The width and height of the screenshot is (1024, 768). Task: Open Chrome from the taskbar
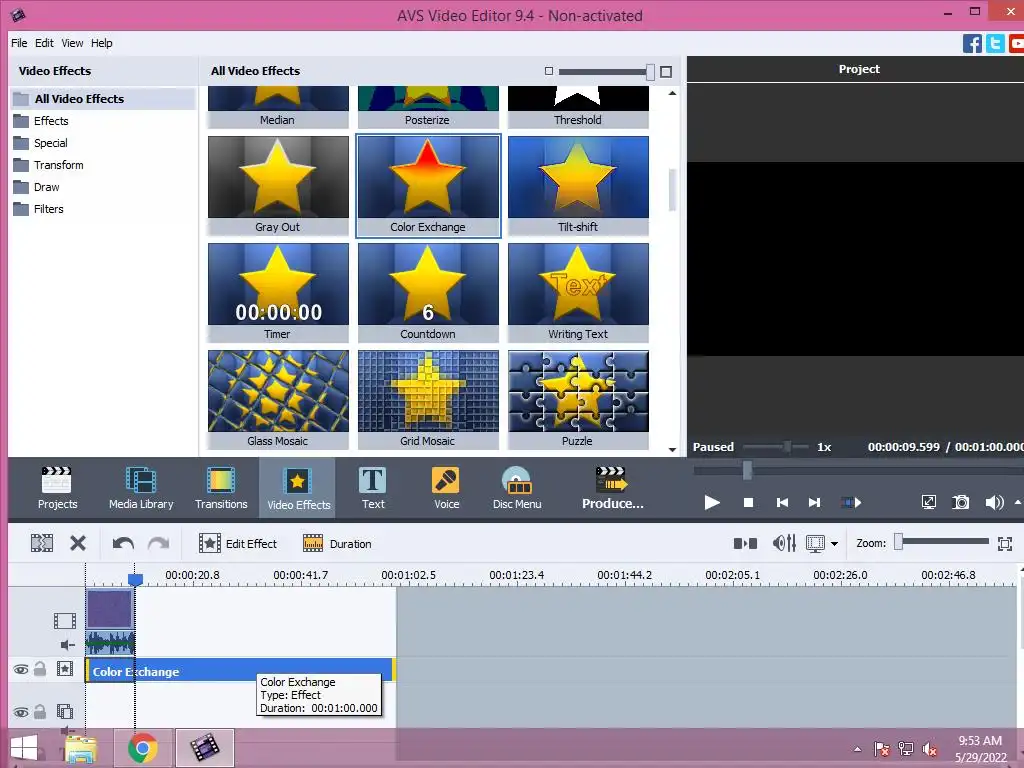click(143, 748)
